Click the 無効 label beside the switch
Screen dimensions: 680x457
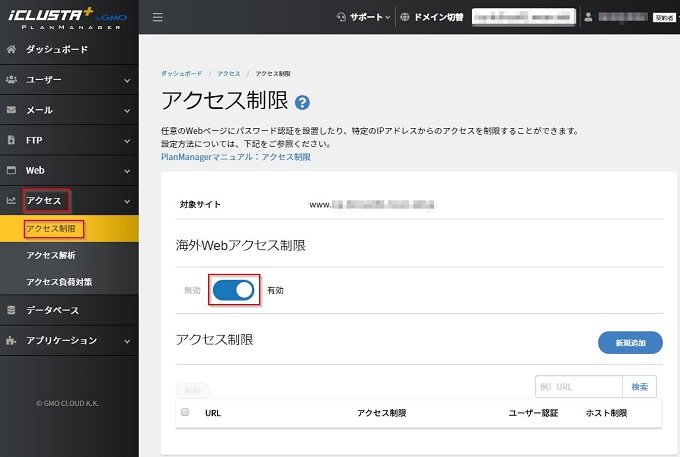click(x=193, y=290)
